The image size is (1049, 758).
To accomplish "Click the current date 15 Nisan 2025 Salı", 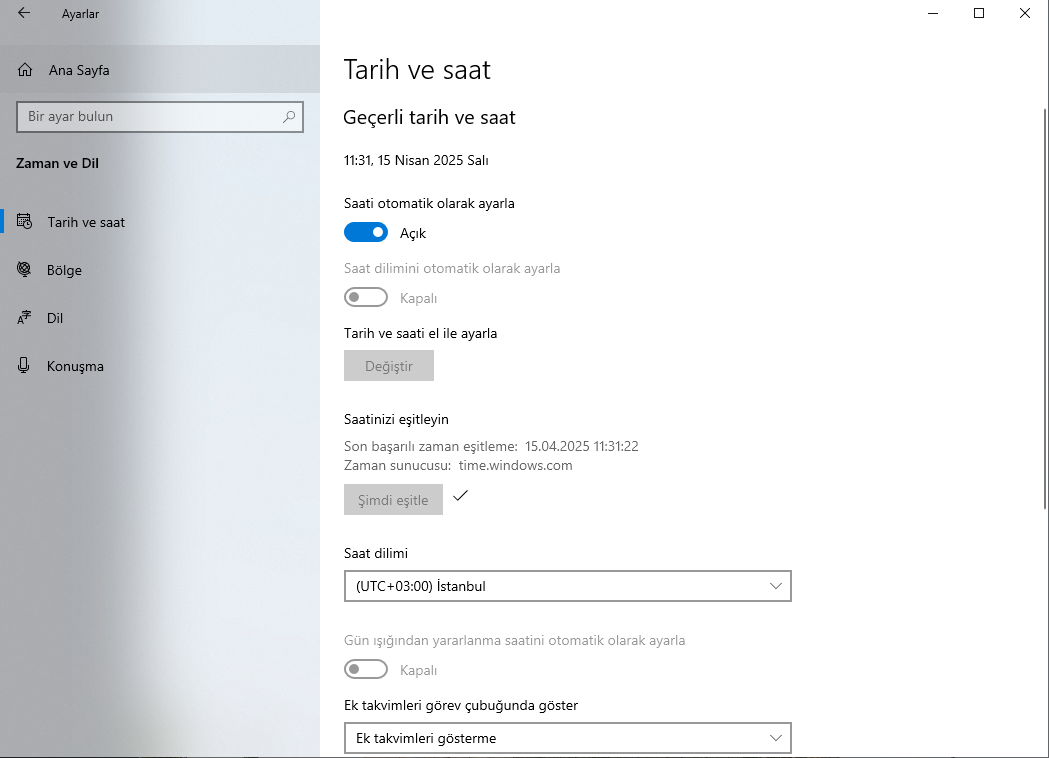I will pos(433,161).
